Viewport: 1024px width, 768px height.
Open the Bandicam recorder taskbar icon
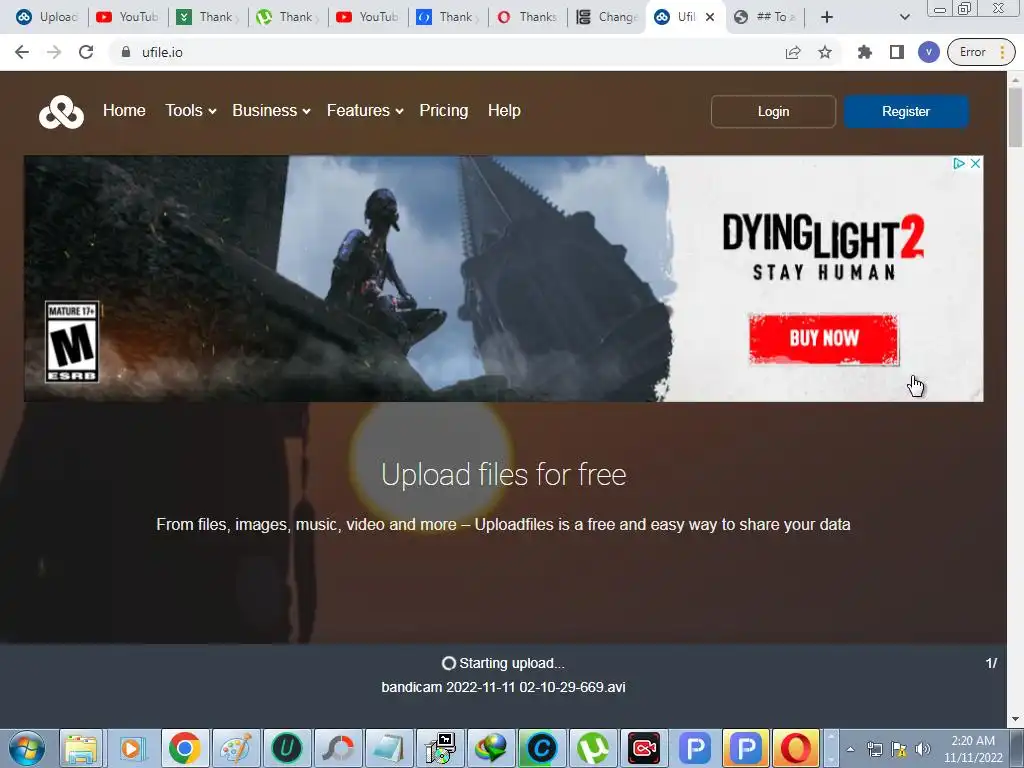tap(644, 748)
